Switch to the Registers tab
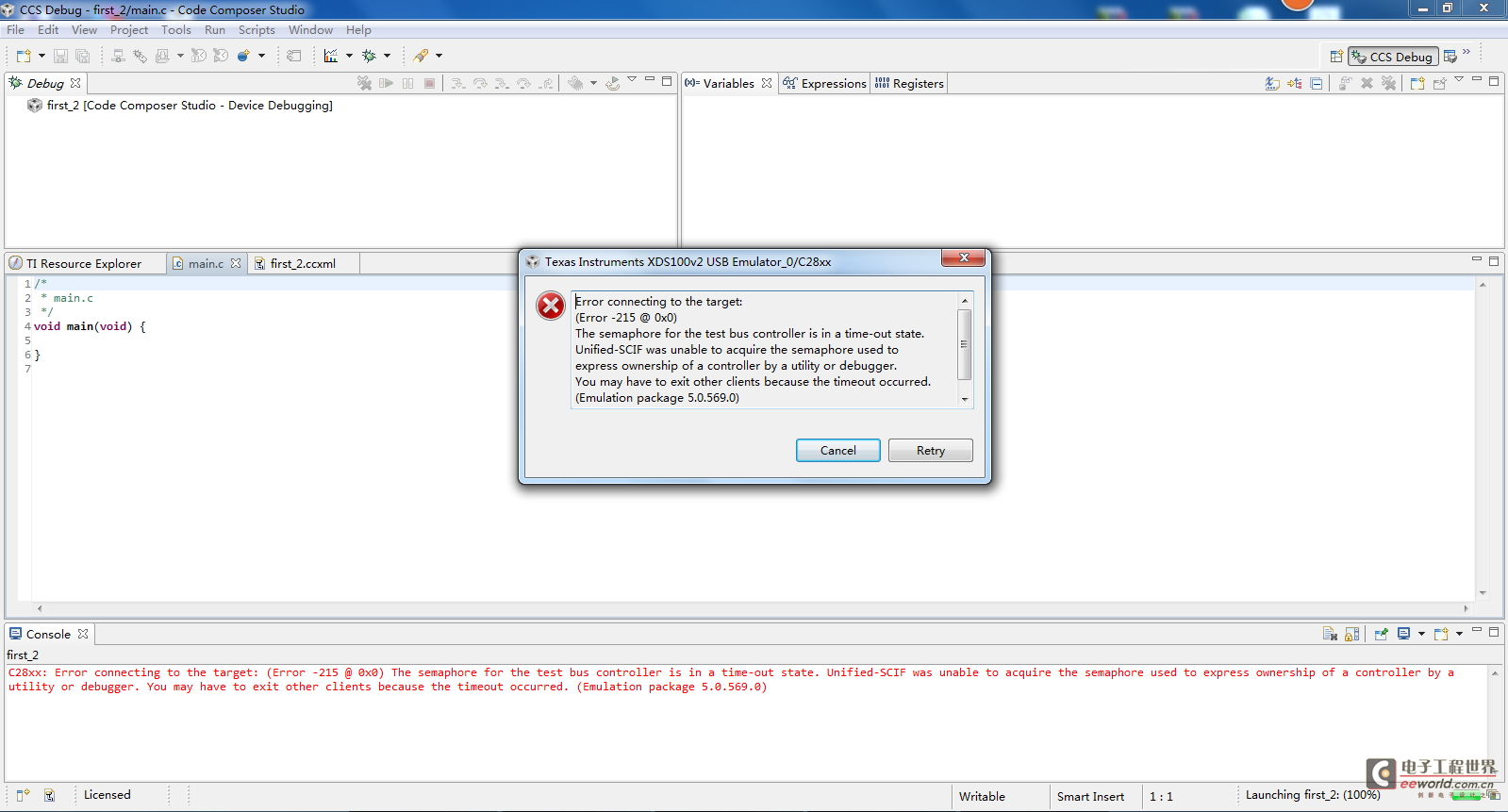Image resolution: width=1508 pixels, height=812 pixels. point(910,84)
